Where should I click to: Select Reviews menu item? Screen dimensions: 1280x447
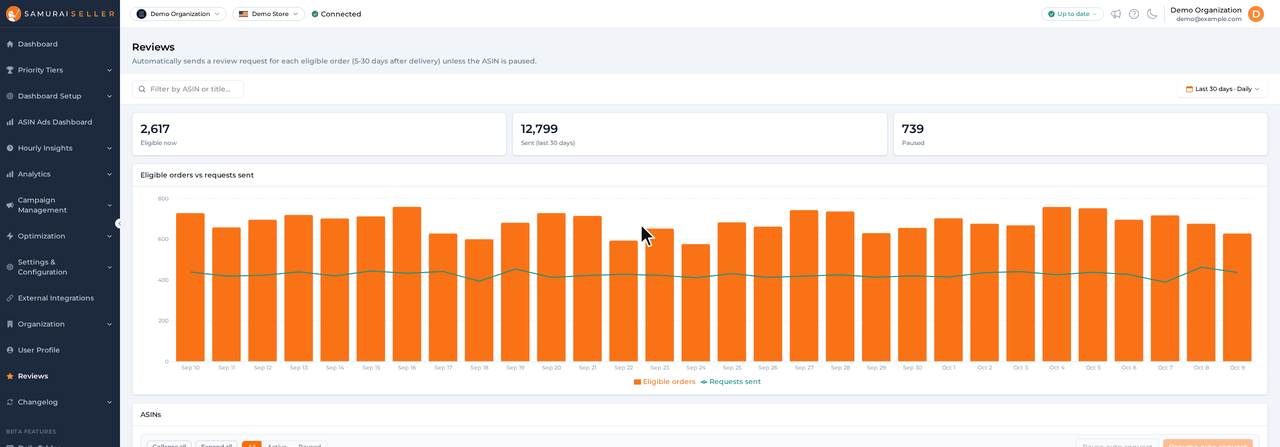(x=60, y=376)
